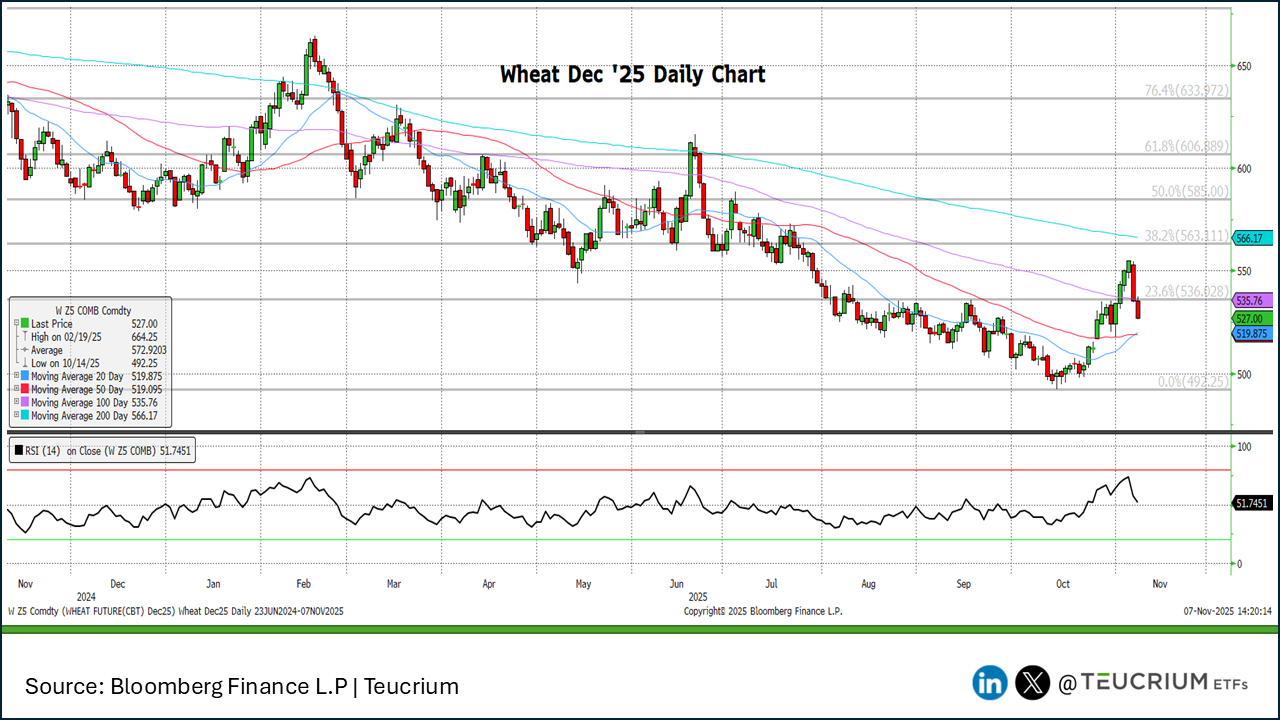Click the green 527.00 last price tag

point(1251,318)
